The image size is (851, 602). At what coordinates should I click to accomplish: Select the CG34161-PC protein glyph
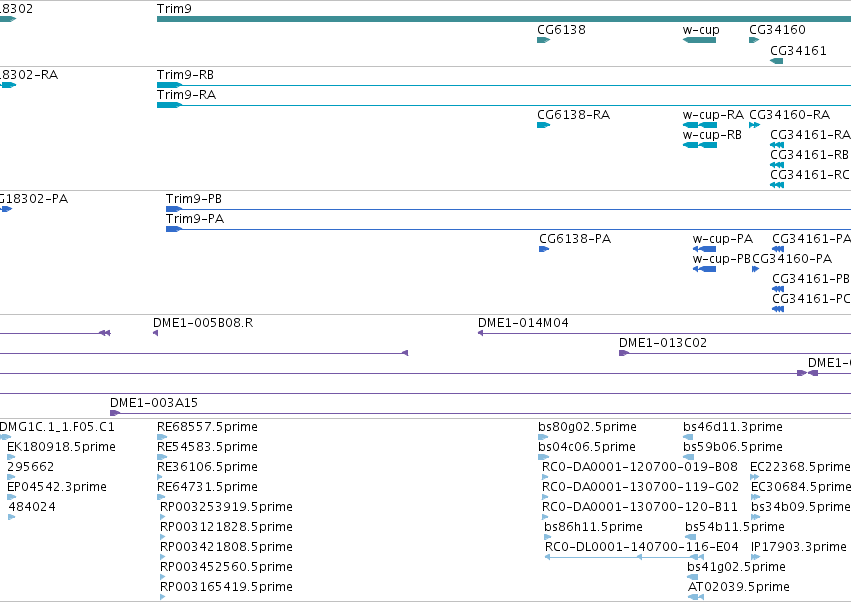click(x=778, y=309)
